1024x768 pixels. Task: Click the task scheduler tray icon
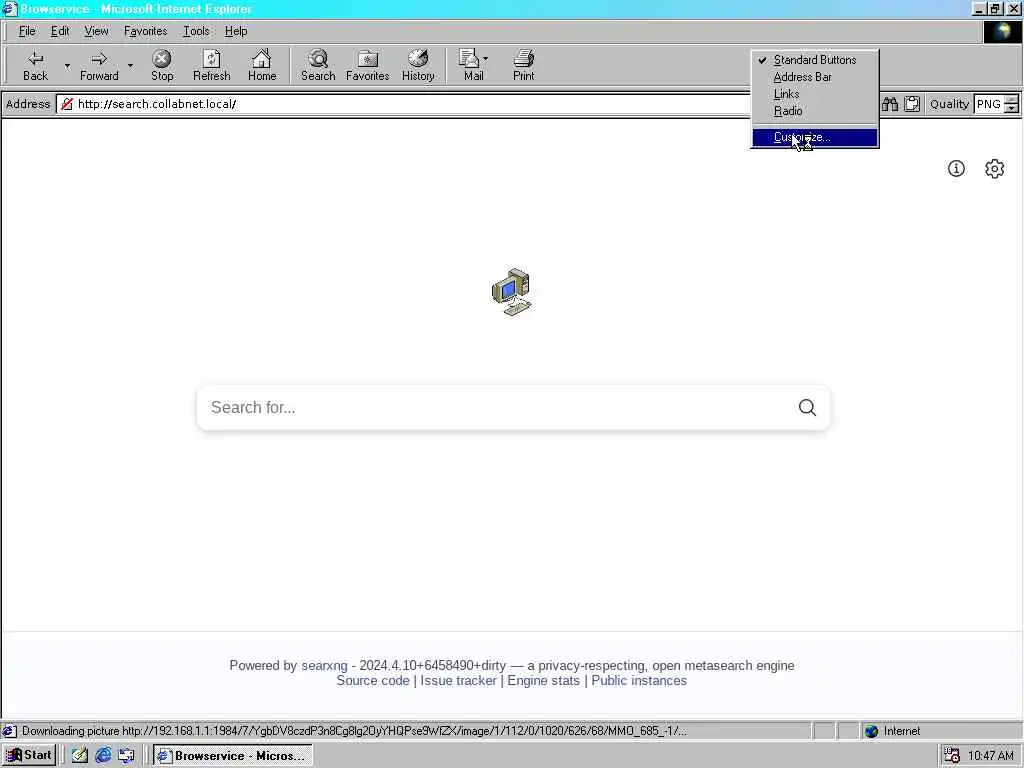tap(952, 755)
